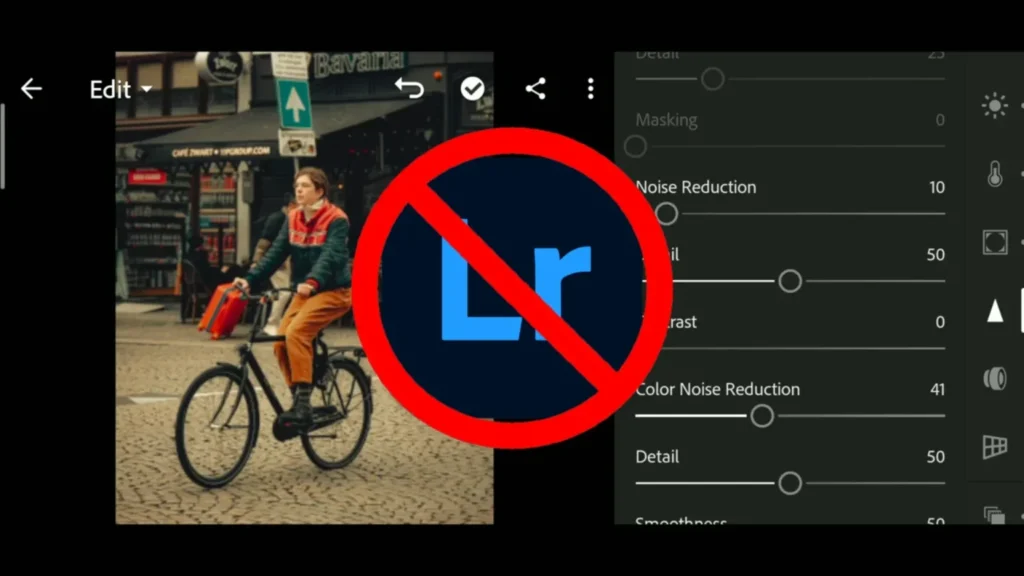Screen dimensions: 1024x576
Task: Go back using the back arrow
Action: (x=31, y=88)
